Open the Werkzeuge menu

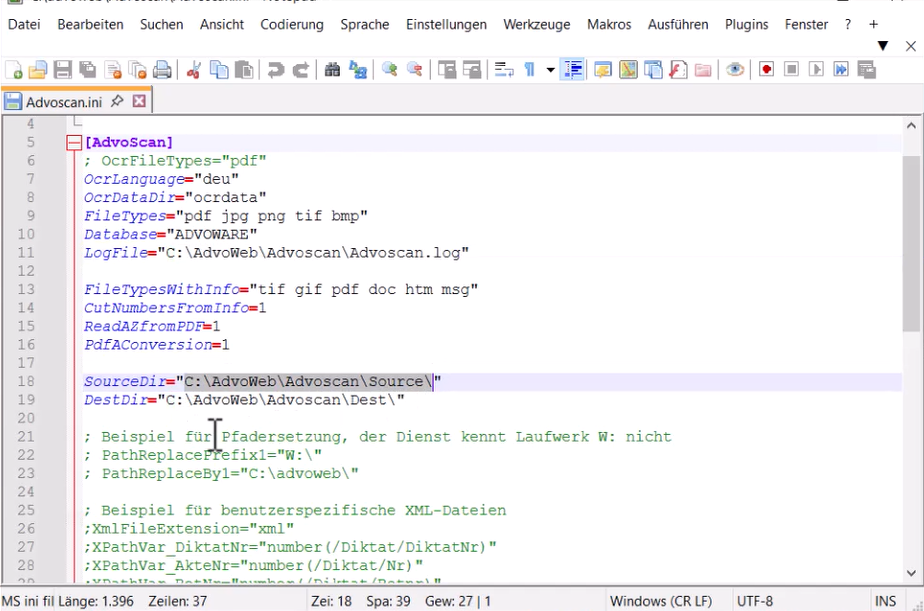tap(537, 24)
